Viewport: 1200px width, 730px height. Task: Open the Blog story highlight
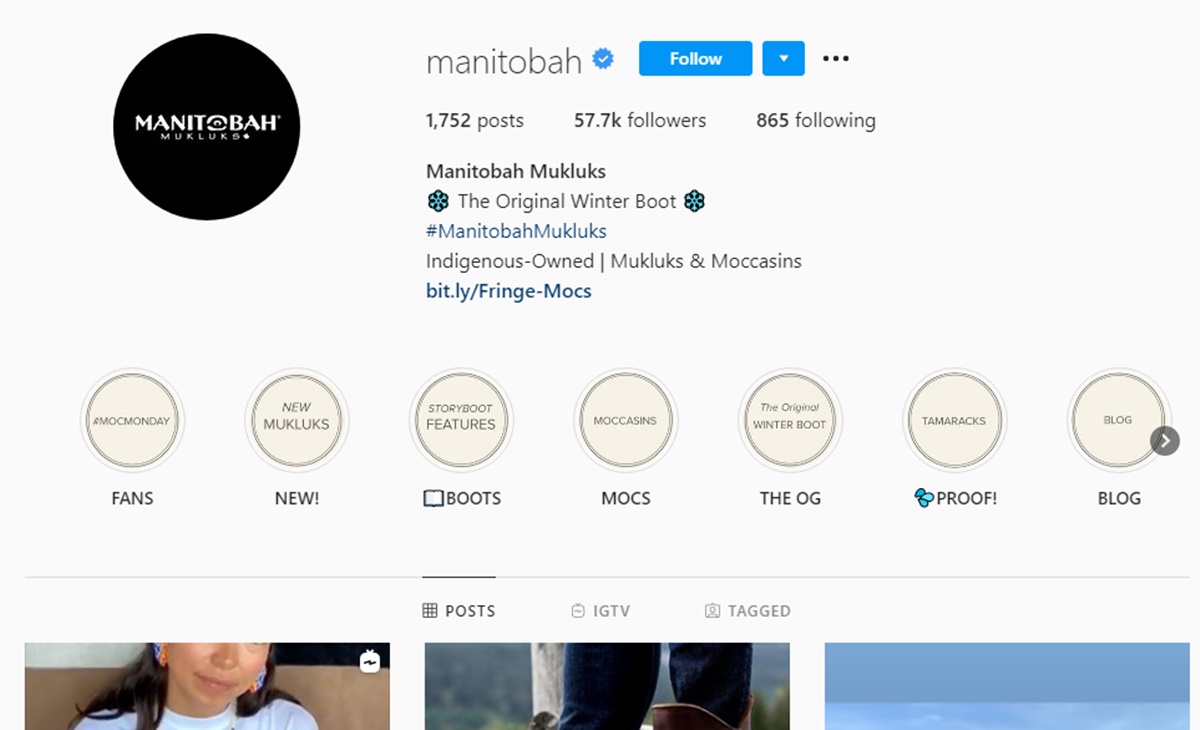click(x=1118, y=421)
